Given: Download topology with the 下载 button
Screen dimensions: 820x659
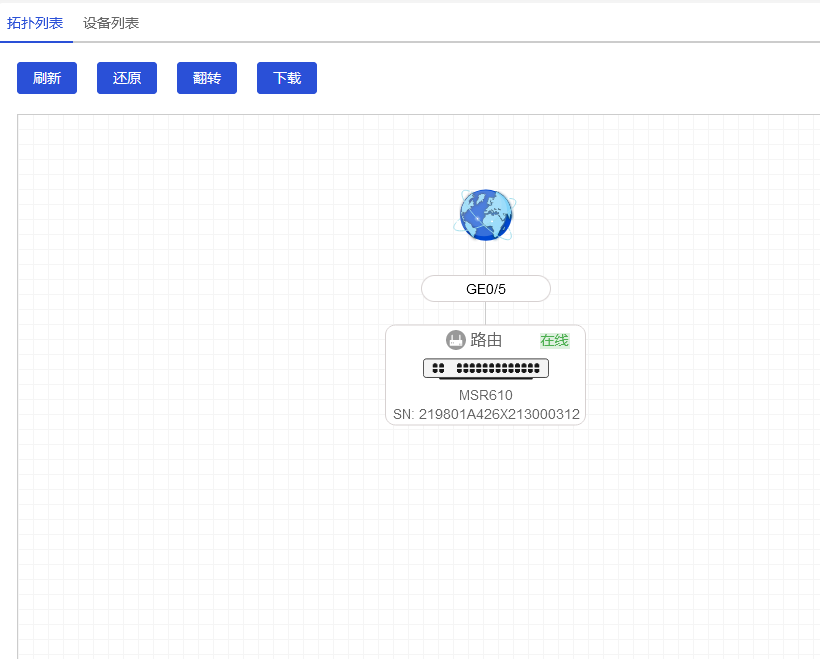Looking at the screenshot, I should click(287, 78).
